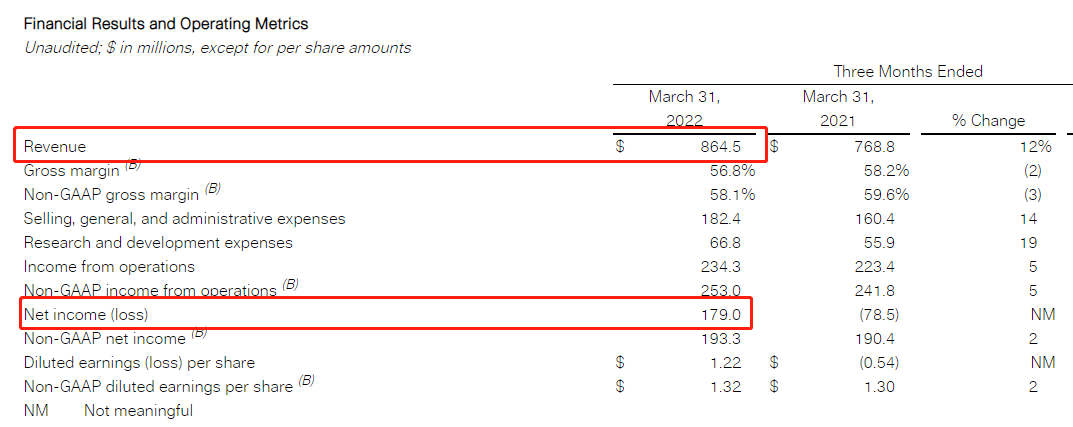Click the footnote (B) next to Non-GAAP gross margin
1073x427 pixels.
tap(213, 190)
